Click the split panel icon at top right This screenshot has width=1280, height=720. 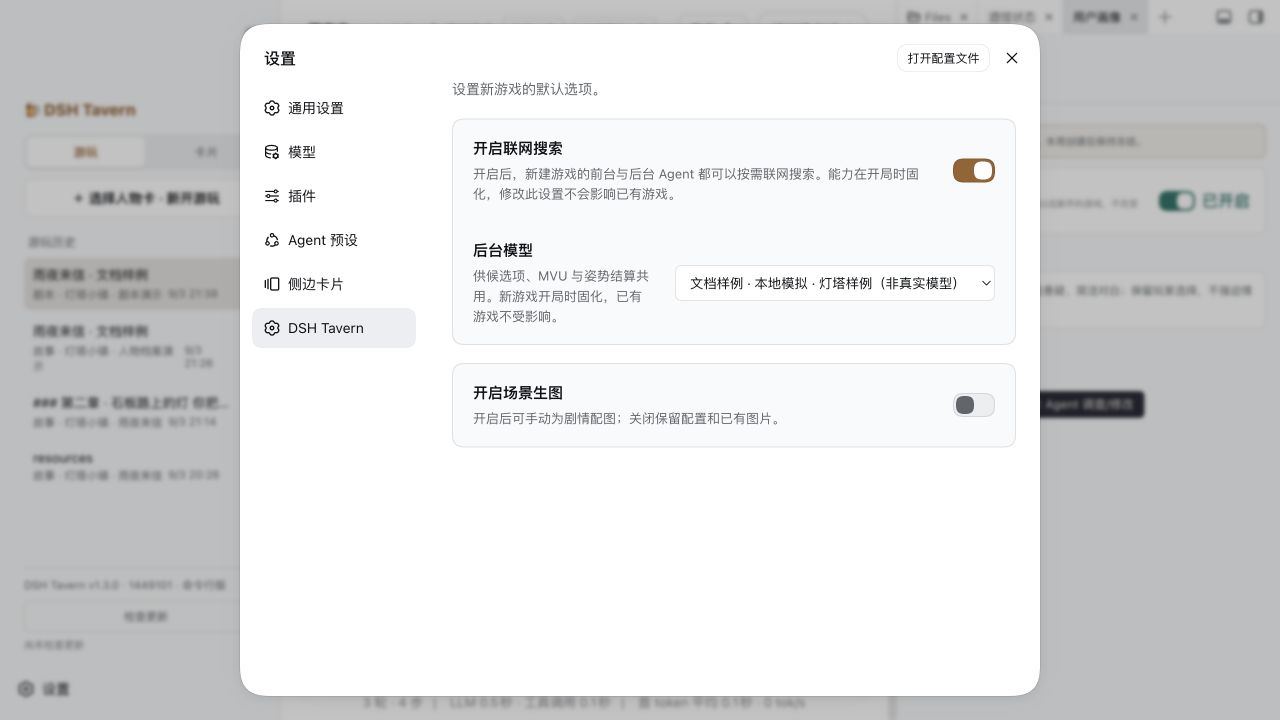coord(1256,17)
